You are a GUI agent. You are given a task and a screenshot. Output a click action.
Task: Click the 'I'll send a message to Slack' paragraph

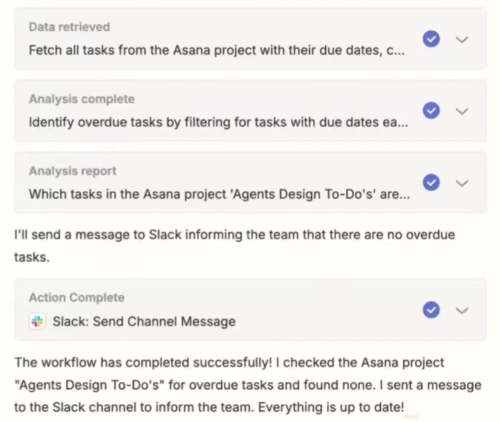(x=234, y=246)
